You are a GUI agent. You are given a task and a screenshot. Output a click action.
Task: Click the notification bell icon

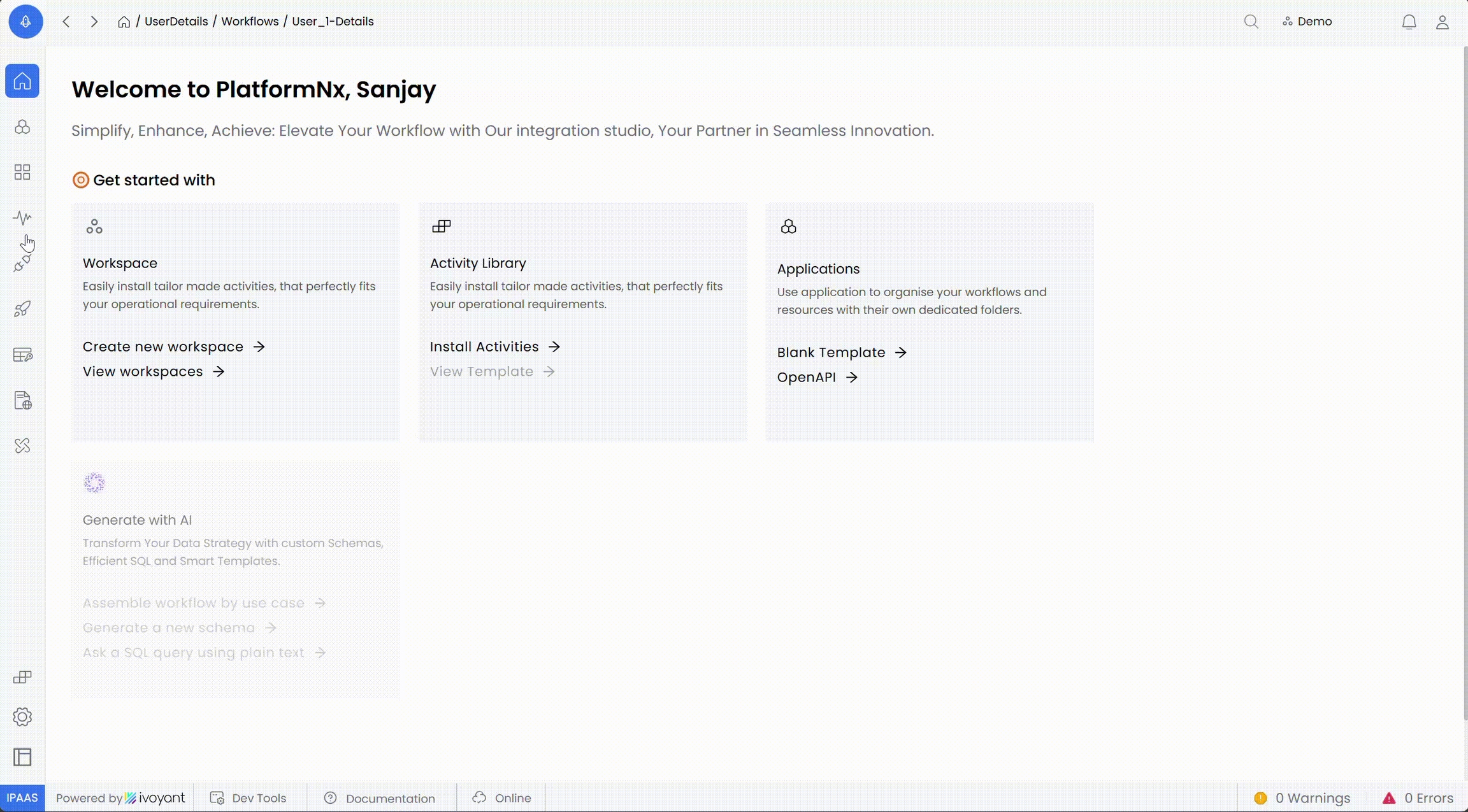1409,22
